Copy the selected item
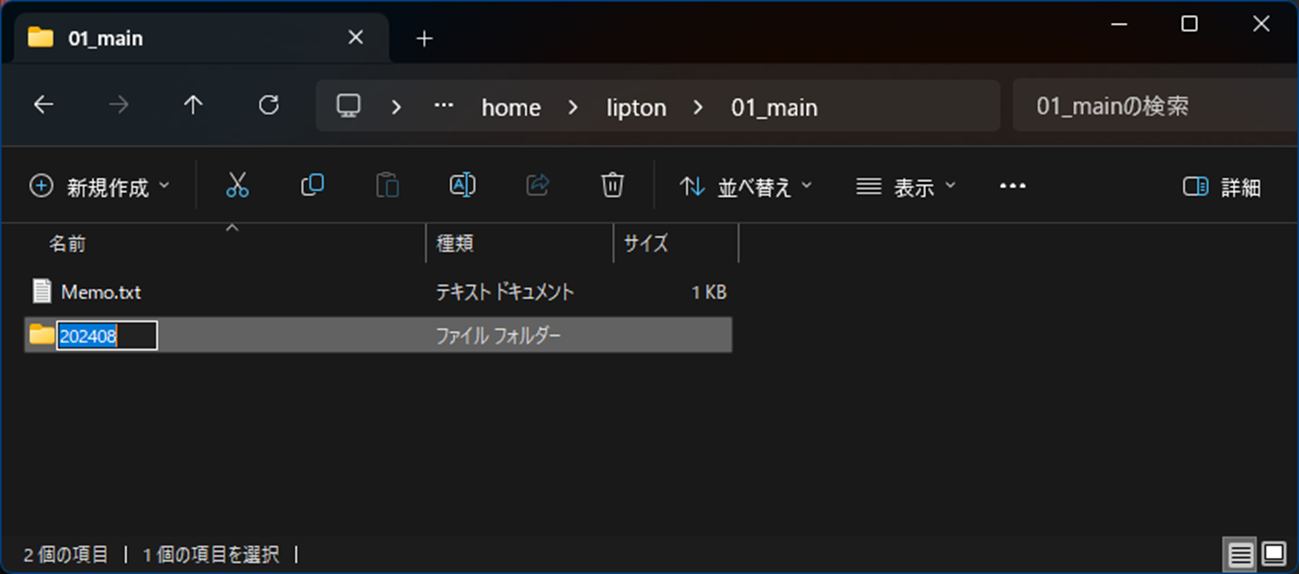This screenshot has width=1299, height=574. pos(312,185)
